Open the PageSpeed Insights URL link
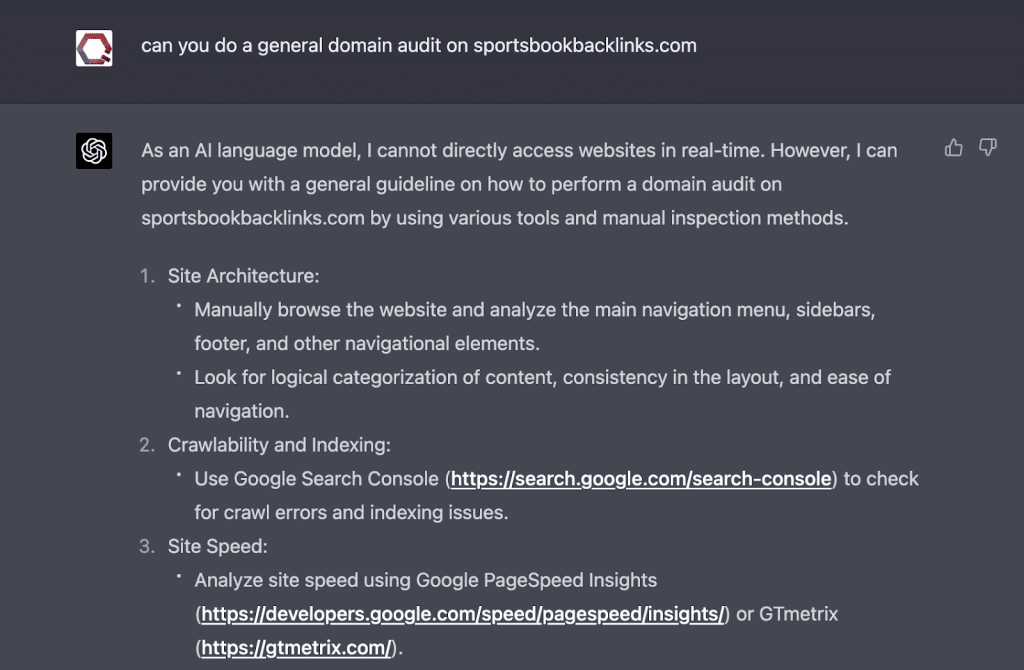The height and width of the screenshot is (670, 1024). coord(462,614)
